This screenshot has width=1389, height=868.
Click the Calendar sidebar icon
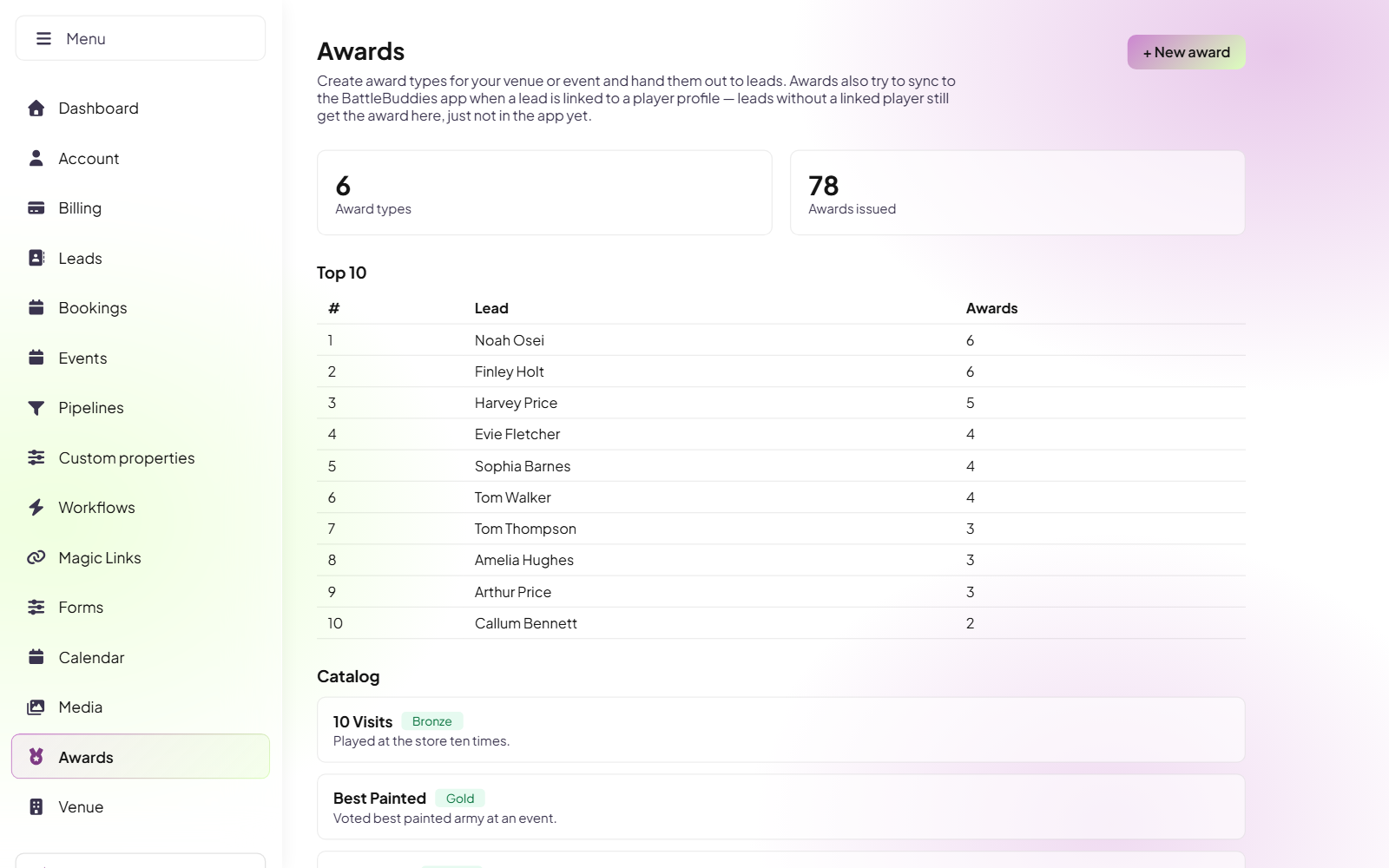coord(36,657)
